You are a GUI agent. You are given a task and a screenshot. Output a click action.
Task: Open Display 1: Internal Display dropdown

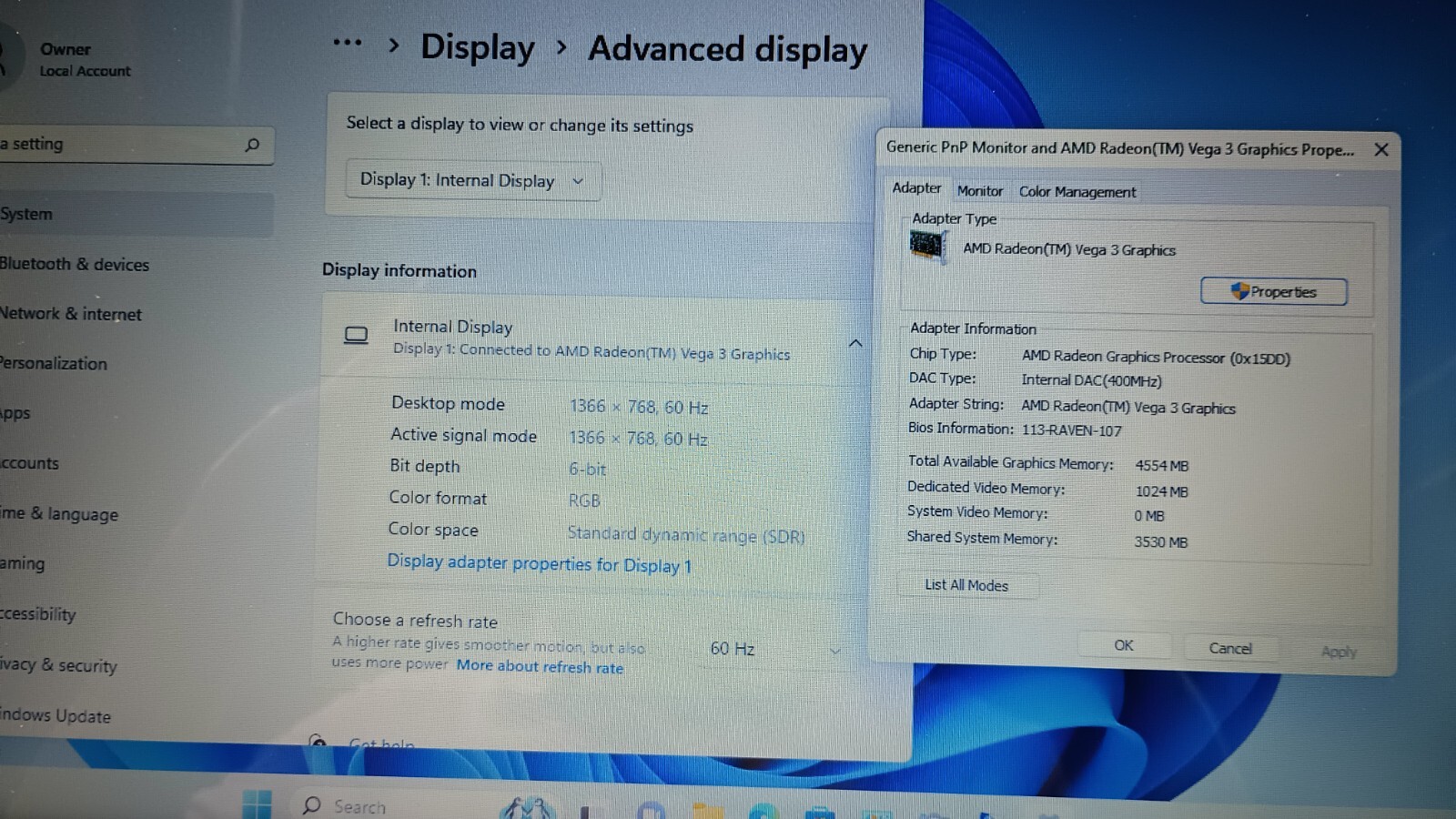coord(472,180)
